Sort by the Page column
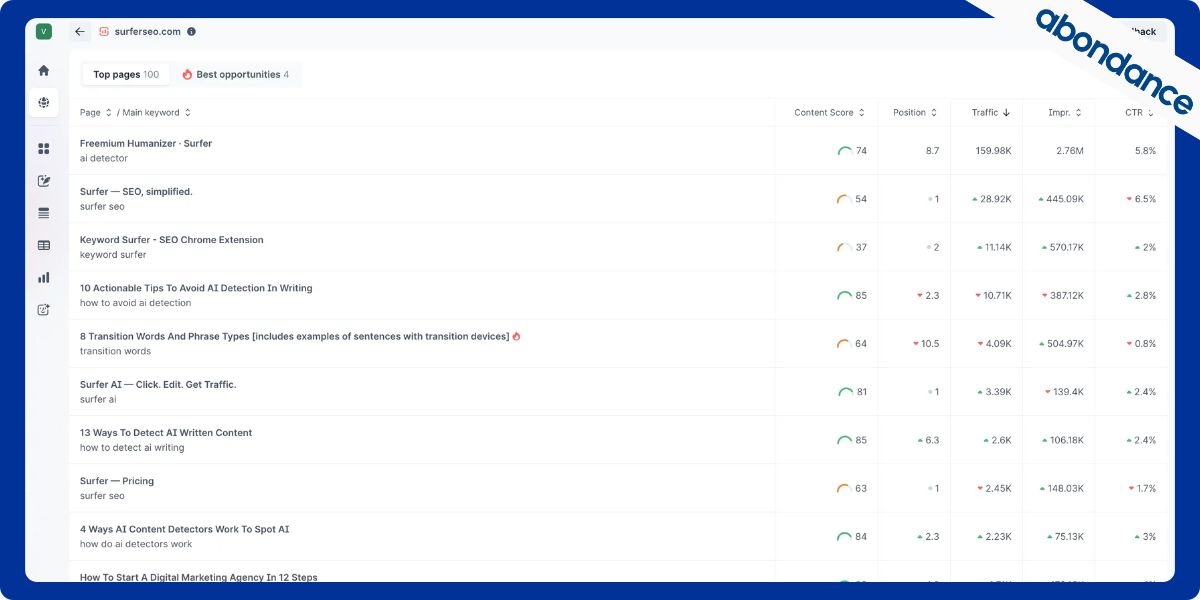This screenshot has height=600, width=1200. click(96, 113)
